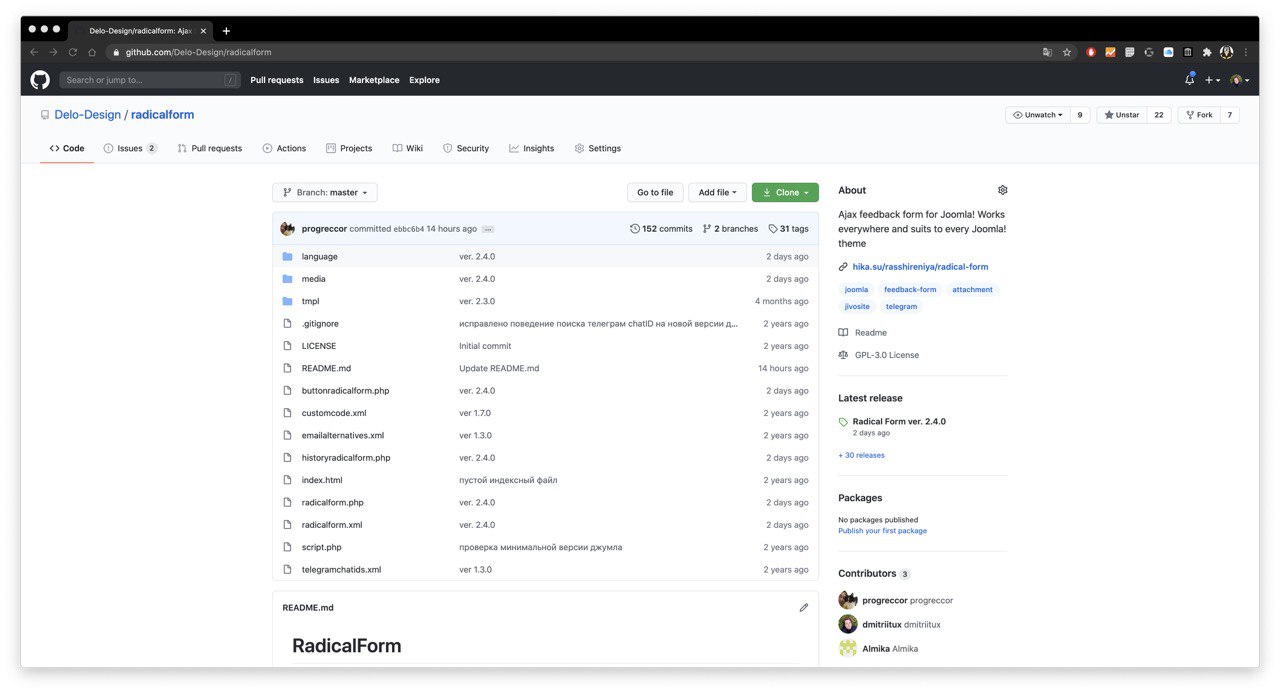
Task: Open the Chrome profile avatar
Action: [x=1226, y=52]
